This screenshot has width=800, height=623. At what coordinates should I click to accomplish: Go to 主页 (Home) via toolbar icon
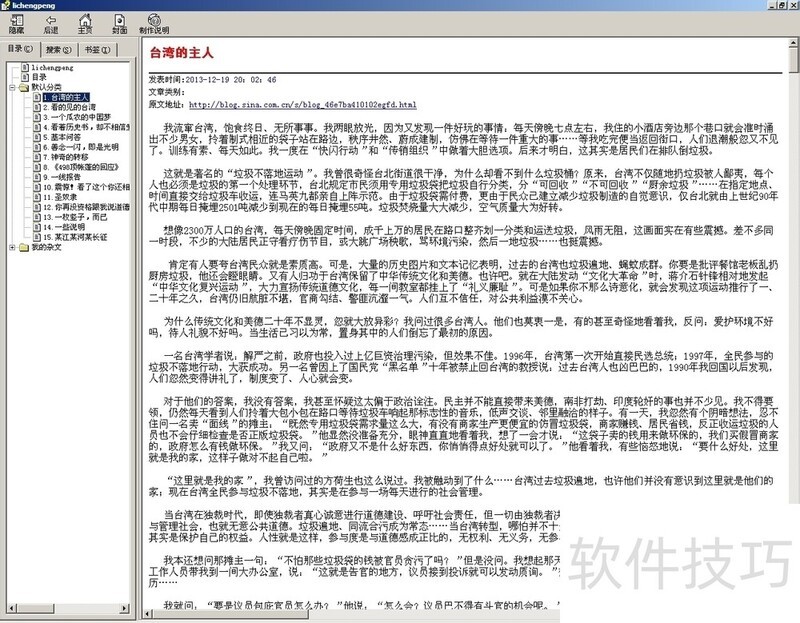(85, 20)
